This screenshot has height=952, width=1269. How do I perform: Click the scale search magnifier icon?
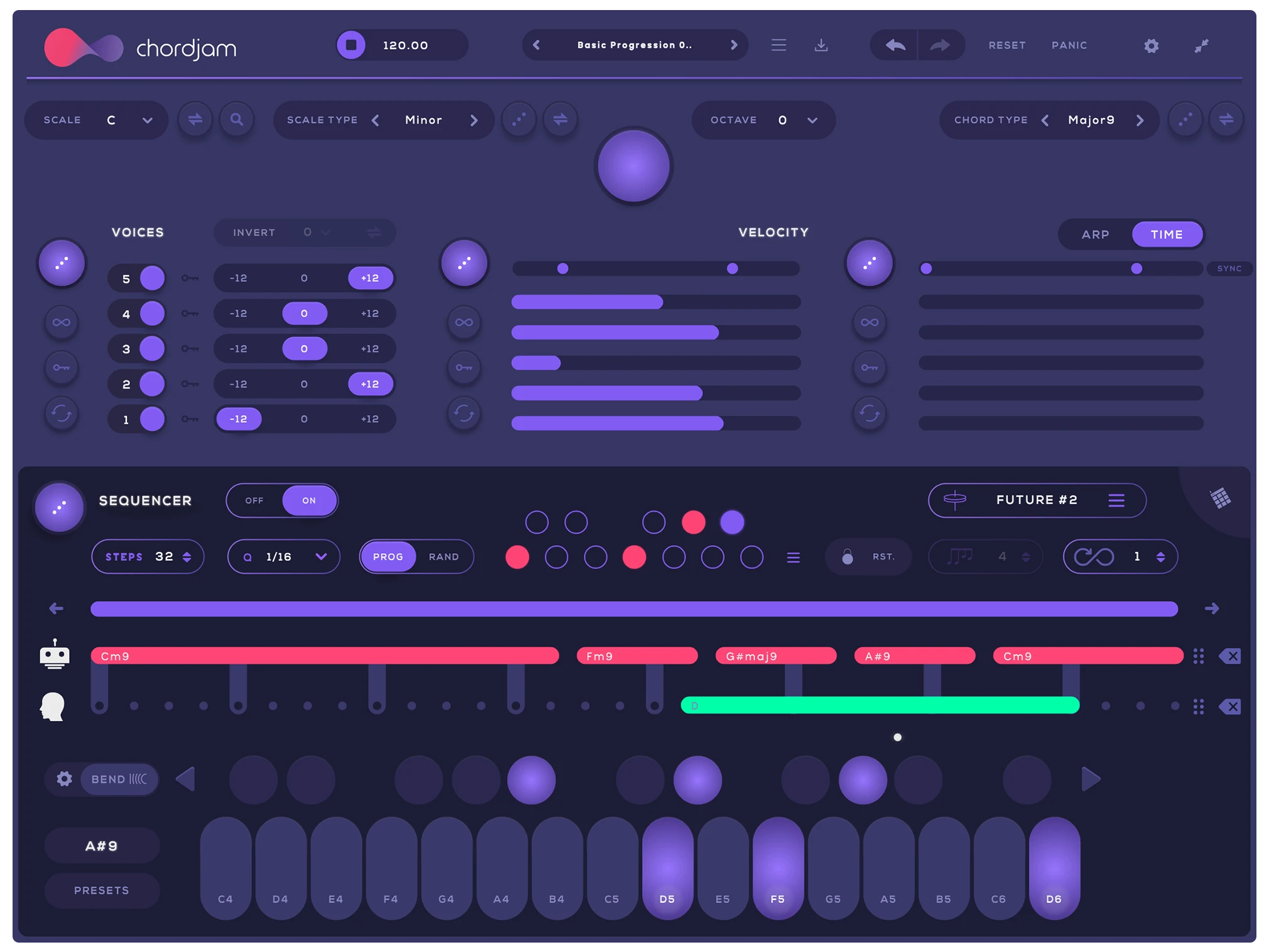[237, 119]
